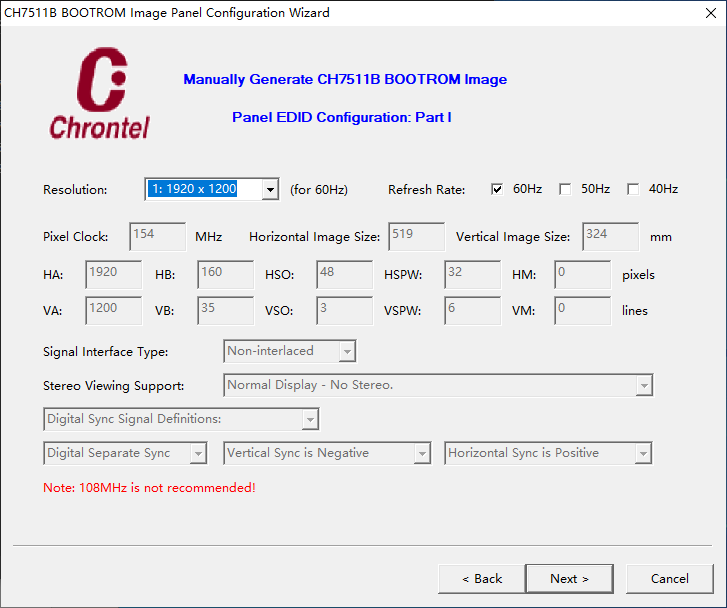Screen dimensions: 727x608
Task: Proceed with the Next button
Action: pos(569,579)
